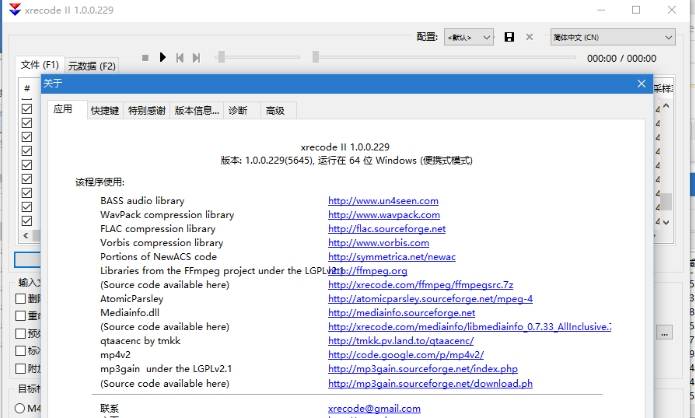The width and height of the screenshot is (695, 418).
Task: Toggle the fourth file list checkbox
Action: coord(27,151)
